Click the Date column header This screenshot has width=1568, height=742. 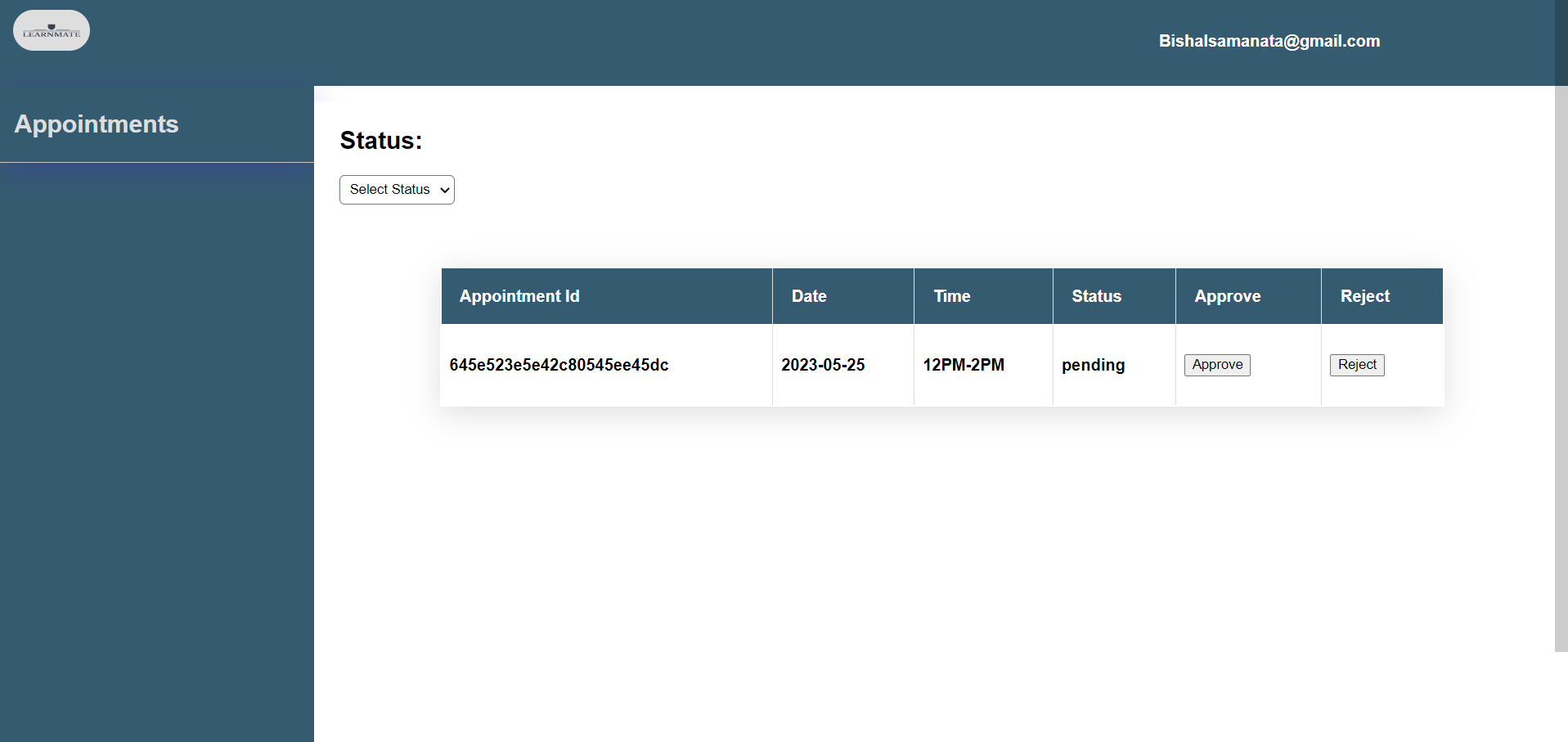point(808,295)
